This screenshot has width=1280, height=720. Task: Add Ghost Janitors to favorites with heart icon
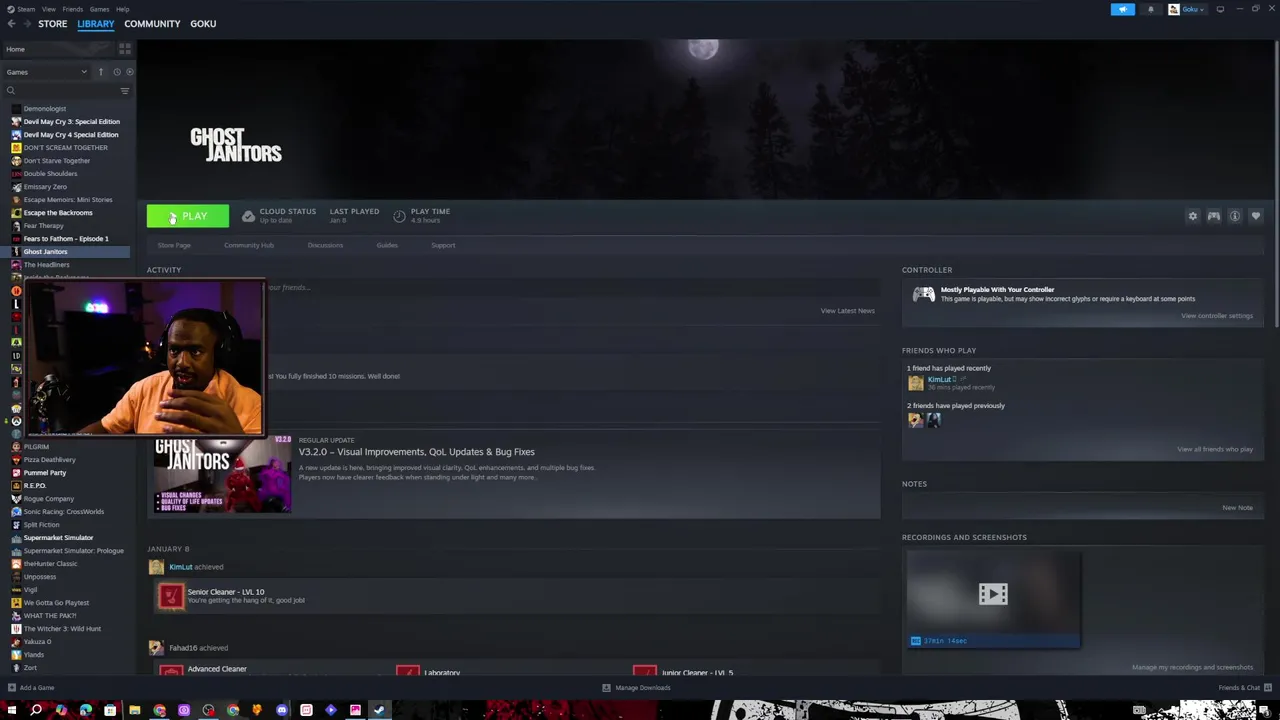tap(1256, 216)
